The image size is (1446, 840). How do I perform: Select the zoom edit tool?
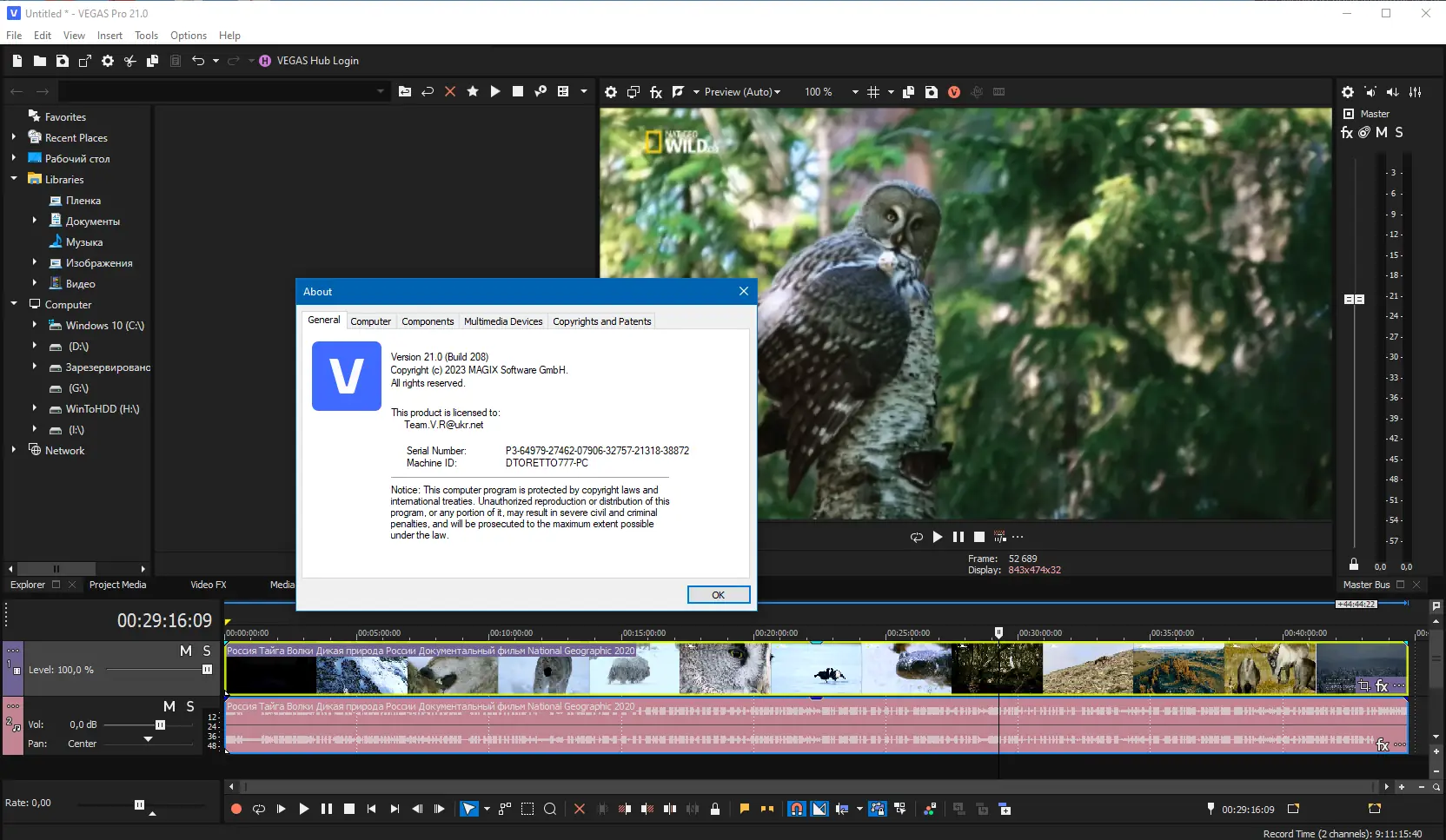tap(550, 809)
